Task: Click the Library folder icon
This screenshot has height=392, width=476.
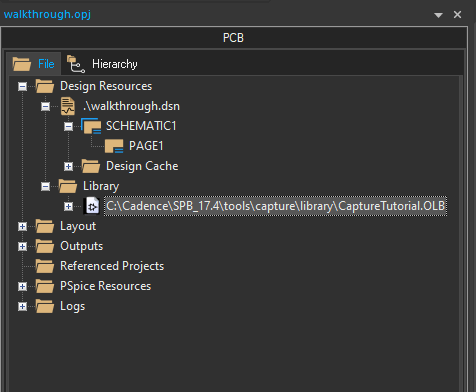Action: click(x=68, y=186)
